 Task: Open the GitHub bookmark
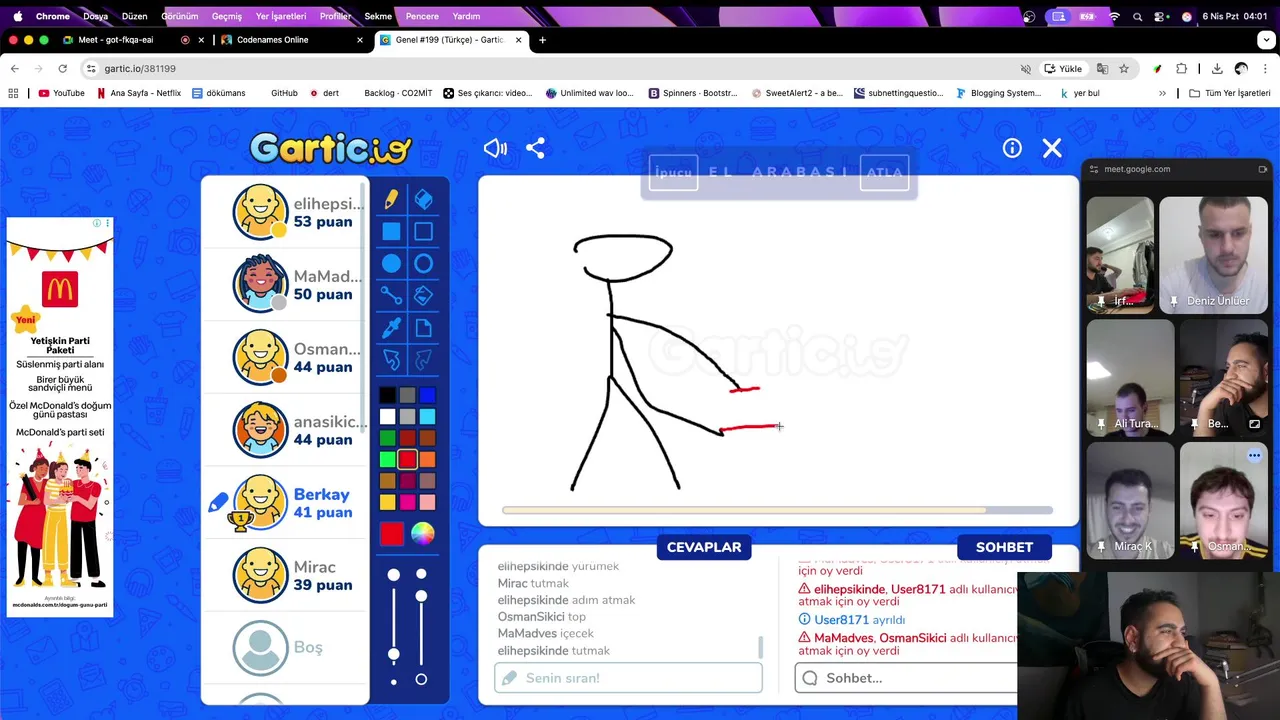(x=284, y=93)
